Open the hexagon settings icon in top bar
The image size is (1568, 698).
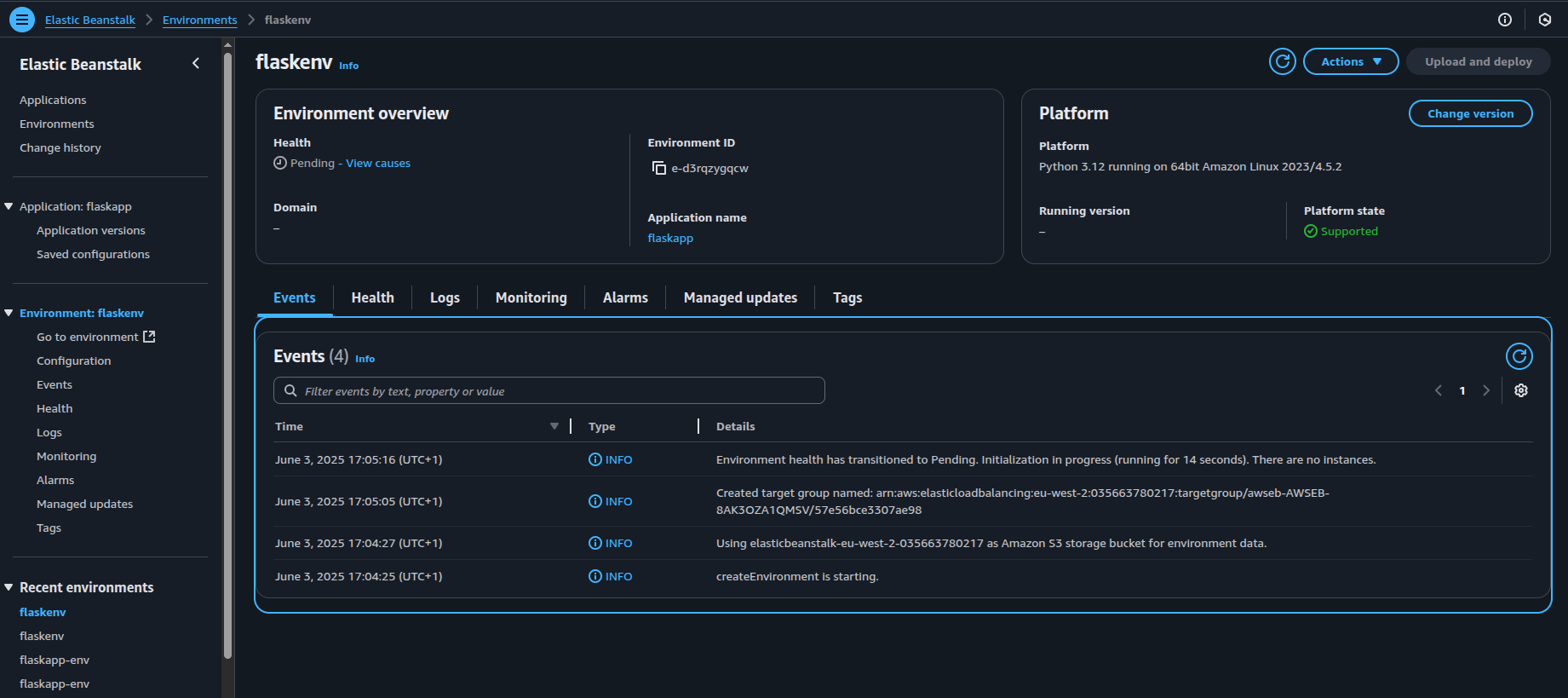[1545, 20]
